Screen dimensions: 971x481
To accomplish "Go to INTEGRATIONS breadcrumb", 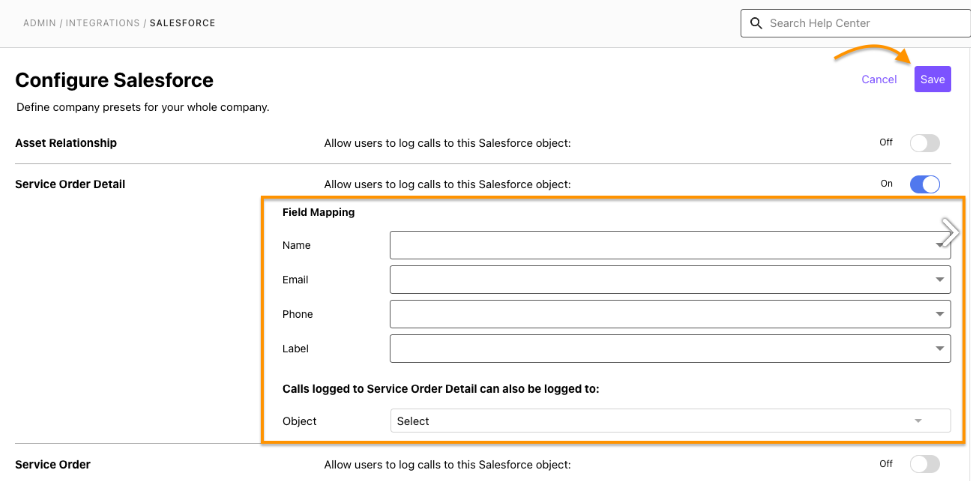I will tap(103, 23).
